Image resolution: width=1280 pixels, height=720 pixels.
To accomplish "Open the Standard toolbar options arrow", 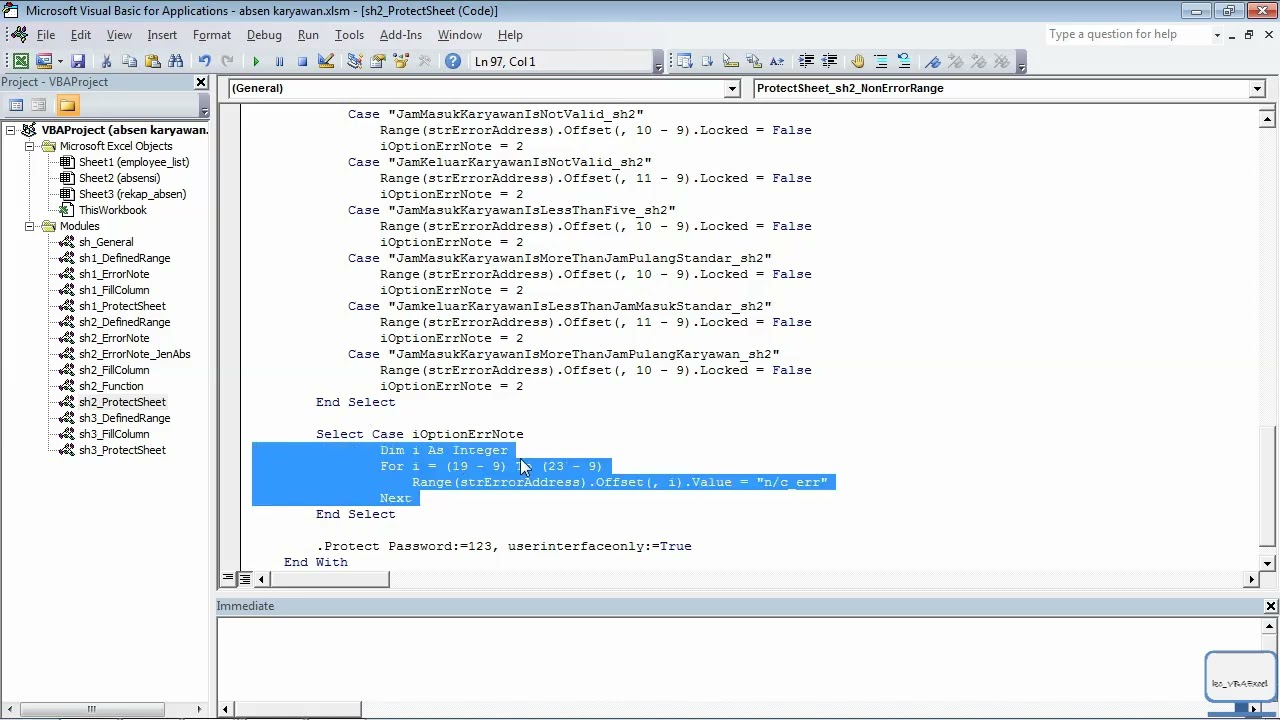I will coord(658,62).
